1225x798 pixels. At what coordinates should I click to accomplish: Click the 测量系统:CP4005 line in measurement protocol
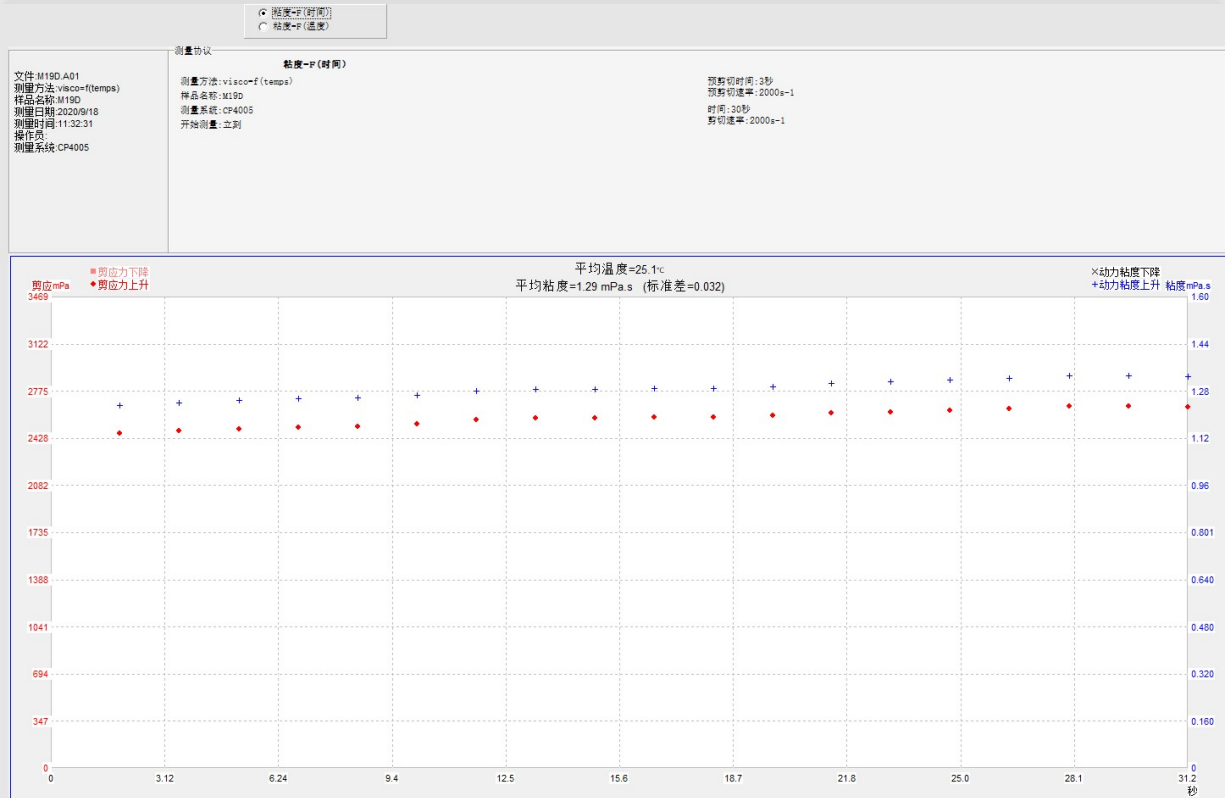tap(216, 110)
